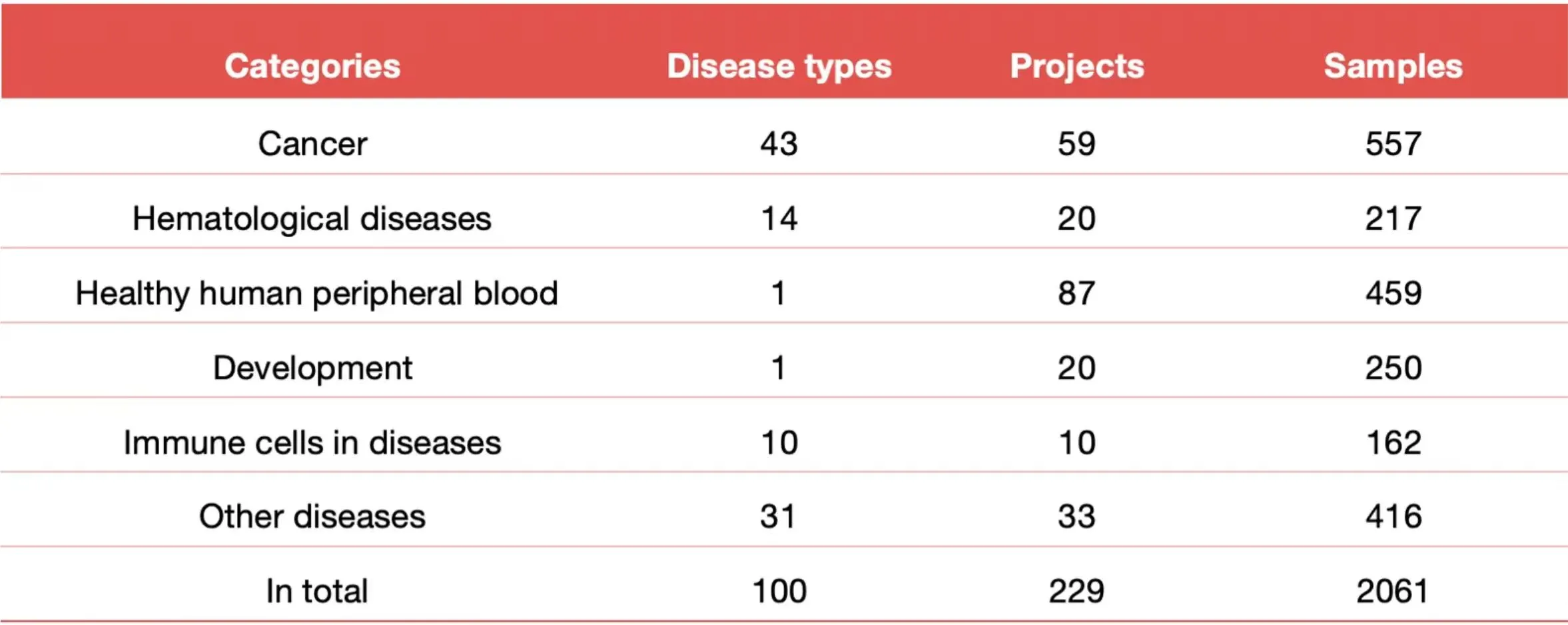Select the Hematological diseases row label

tap(312, 219)
